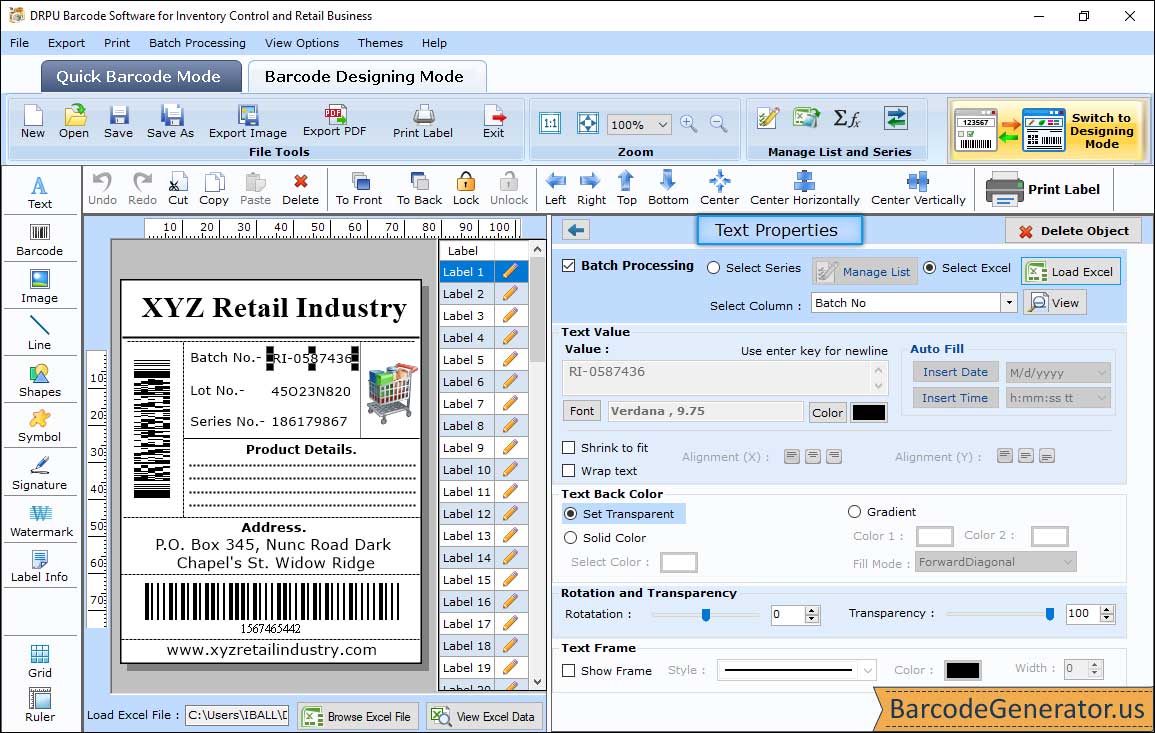
Task: Choose the Select Excel radio option
Action: point(930,268)
